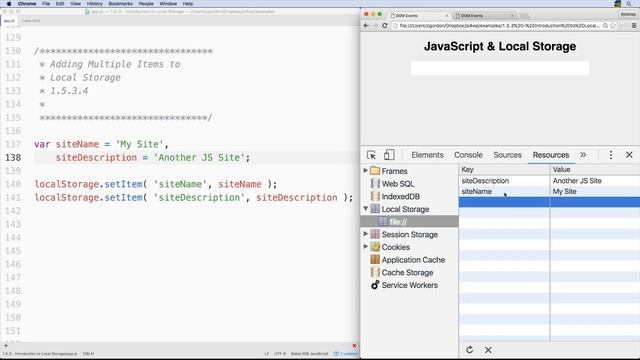Image resolution: width=640 pixels, height=360 pixels.
Task: Delete selected storage entry with X icon
Action: pos(488,350)
